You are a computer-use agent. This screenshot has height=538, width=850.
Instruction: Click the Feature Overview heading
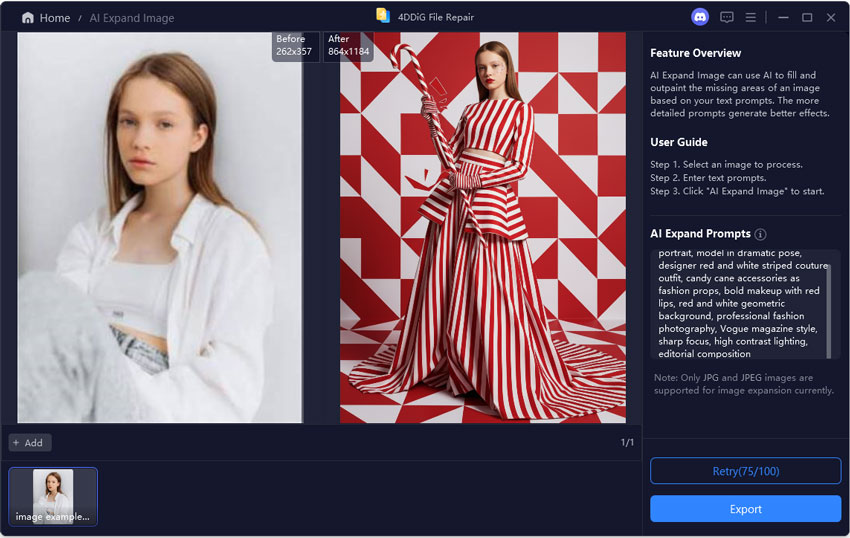696,53
